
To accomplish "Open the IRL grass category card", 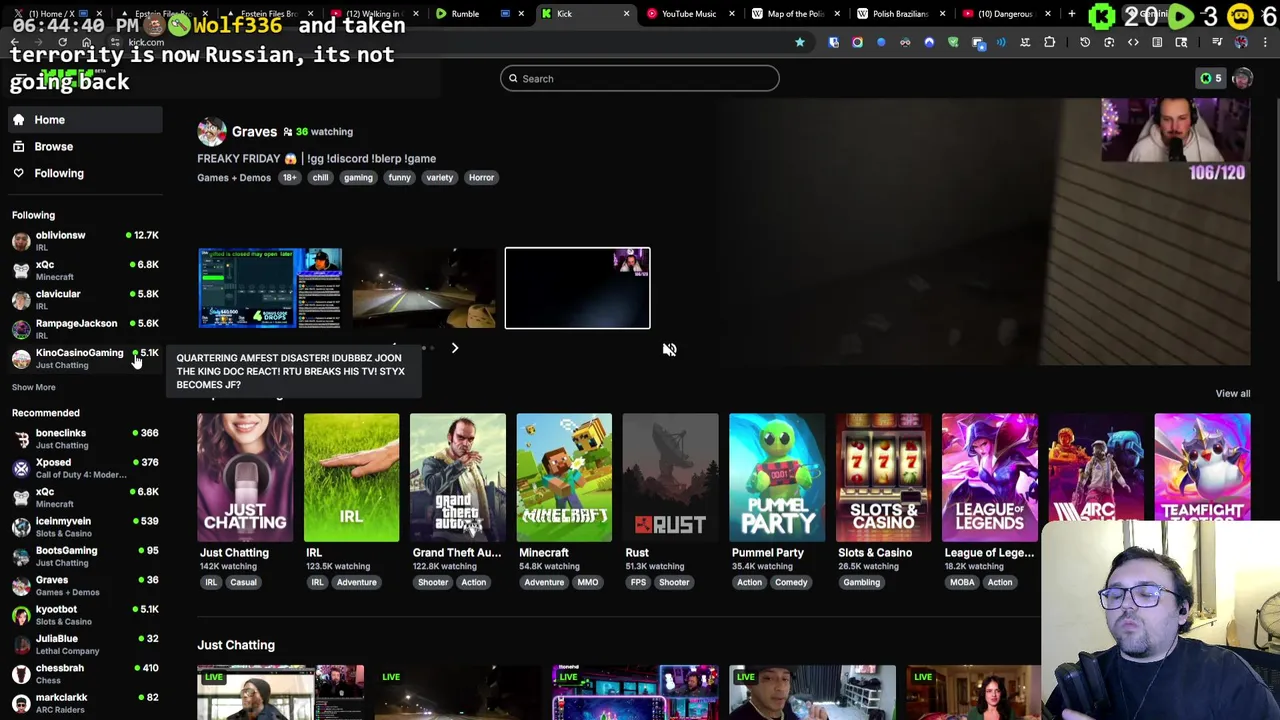I will 351,478.
